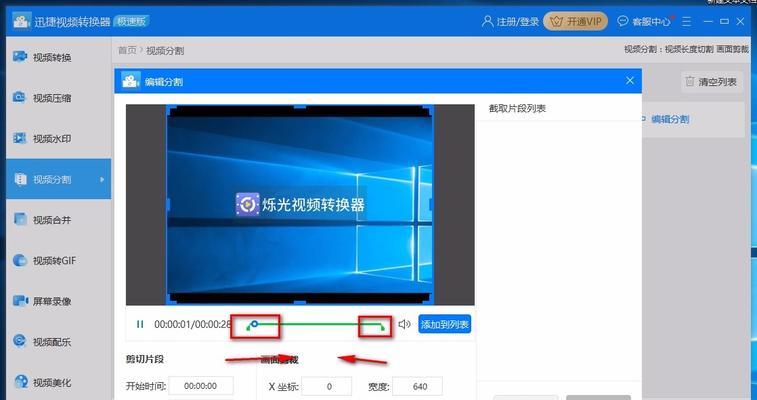Click 清空列表 button
The image size is (757, 400).
click(x=712, y=82)
